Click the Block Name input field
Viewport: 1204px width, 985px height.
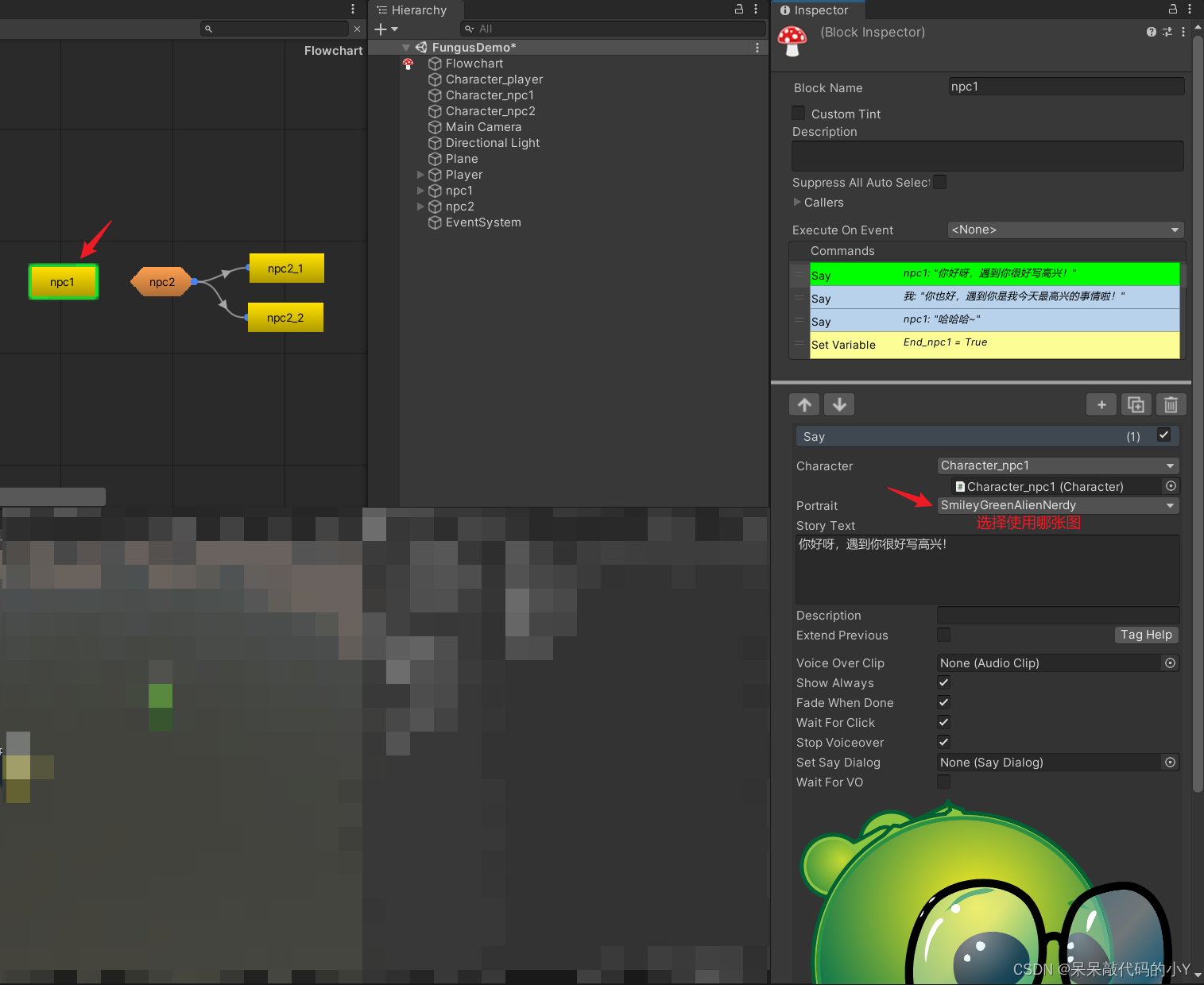(x=1066, y=87)
